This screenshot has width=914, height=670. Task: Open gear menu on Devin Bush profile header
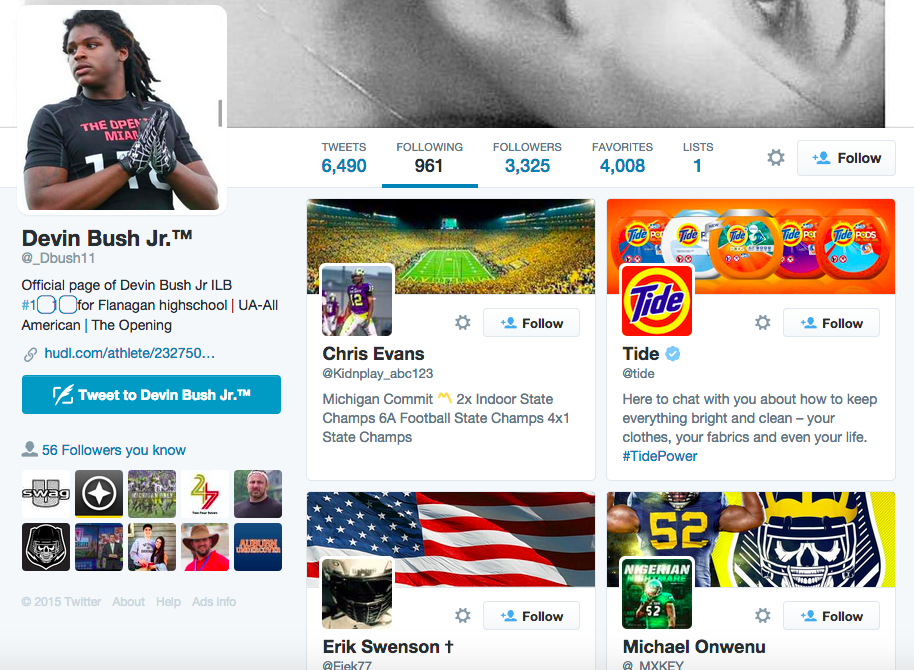(x=775, y=157)
